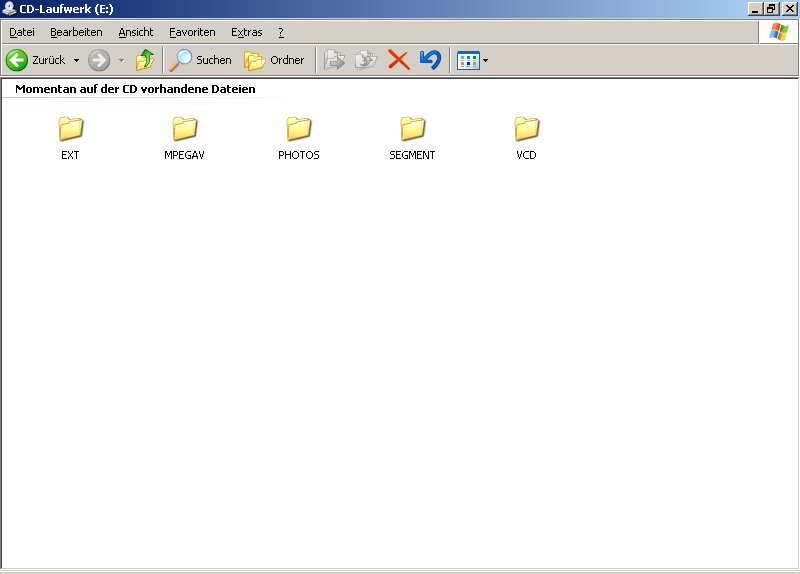Select the MPEGAV folder icon

(x=184, y=128)
